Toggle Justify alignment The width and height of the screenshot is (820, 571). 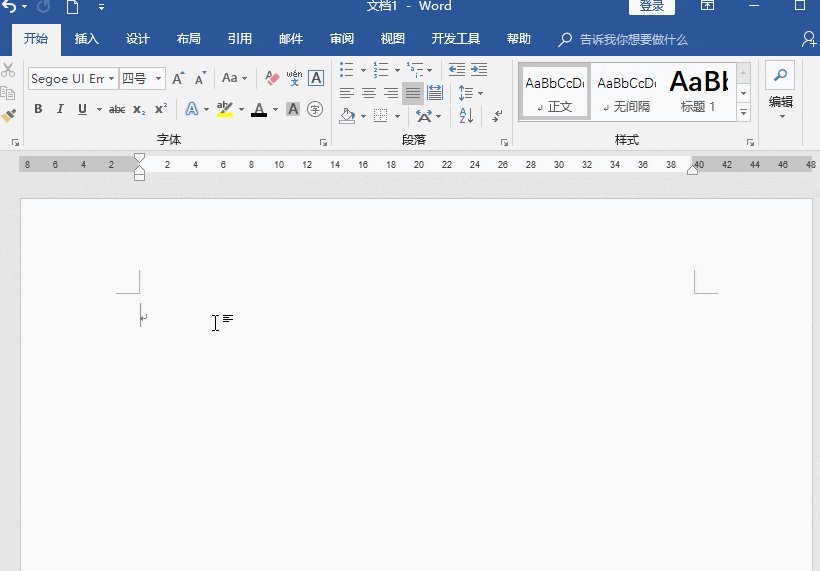coord(413,93)
